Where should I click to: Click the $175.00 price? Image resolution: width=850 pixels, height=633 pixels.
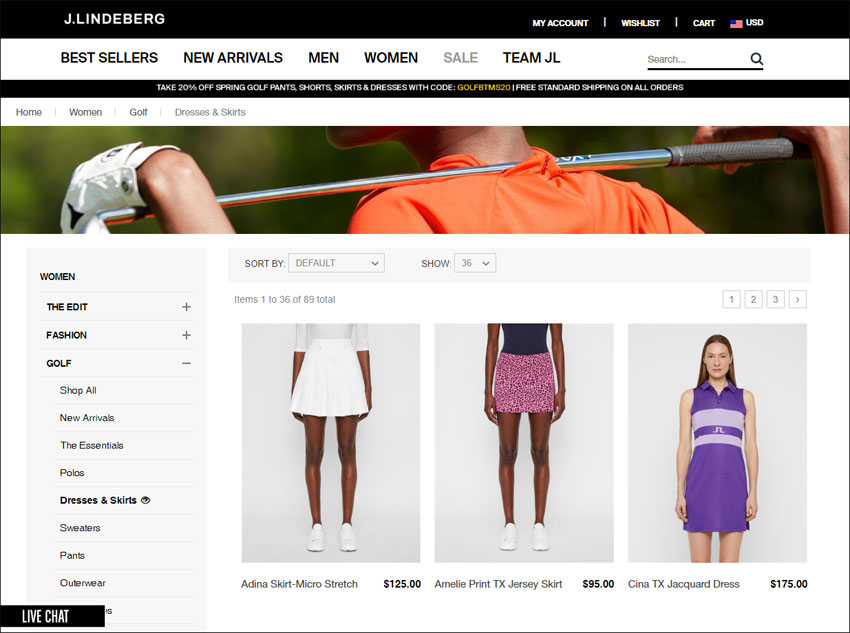pyautogui.click(x=789, y=584)
